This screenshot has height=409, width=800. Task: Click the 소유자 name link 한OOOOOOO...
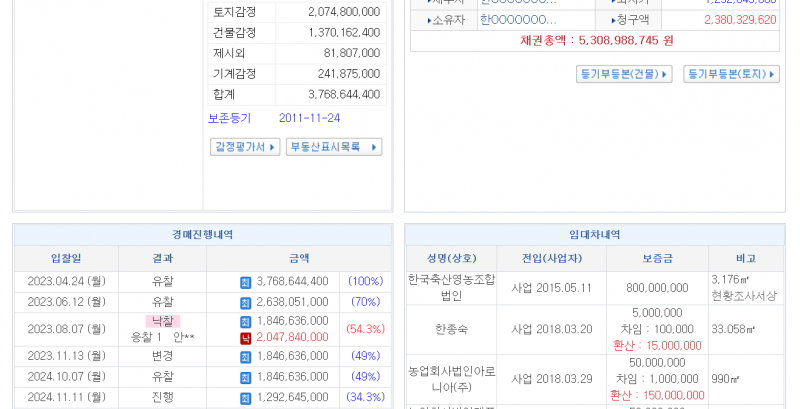[518, 20]
